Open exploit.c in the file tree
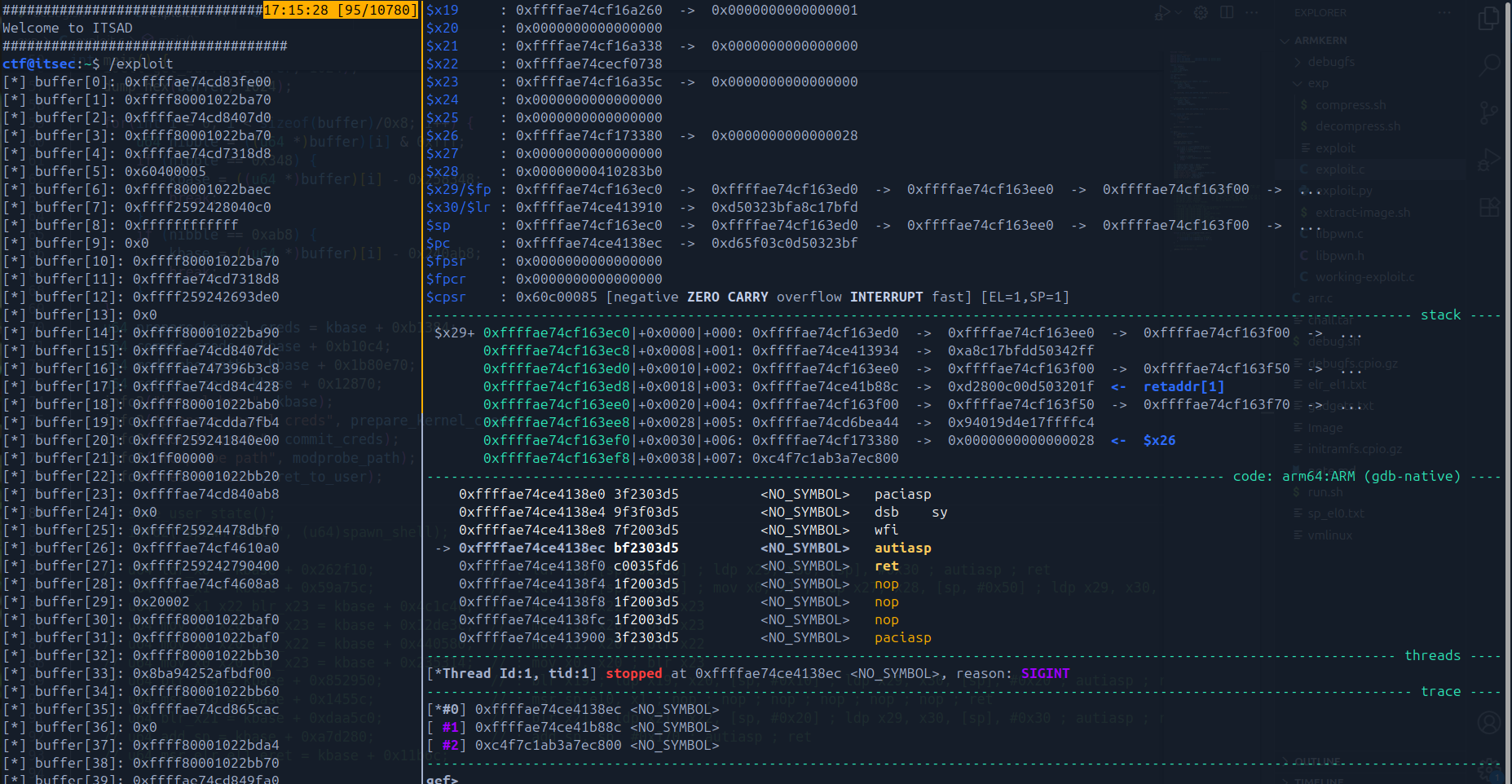The image size is (1512, 784). click(x=1340, y=170)
